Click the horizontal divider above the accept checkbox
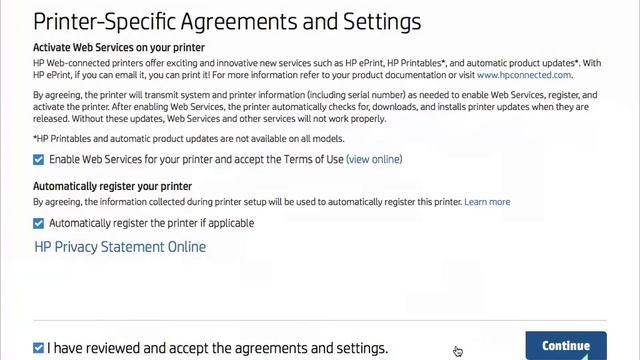Image resolution: width=640 pixels, height=360 pixels. [x=320, y=320]
